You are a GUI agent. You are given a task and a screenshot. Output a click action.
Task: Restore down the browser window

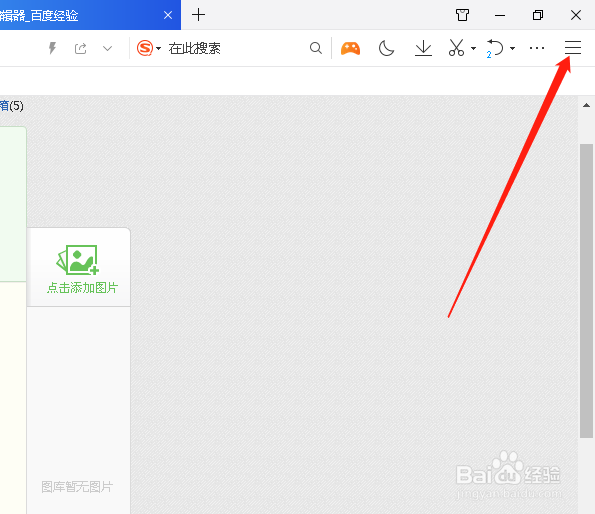538,15
